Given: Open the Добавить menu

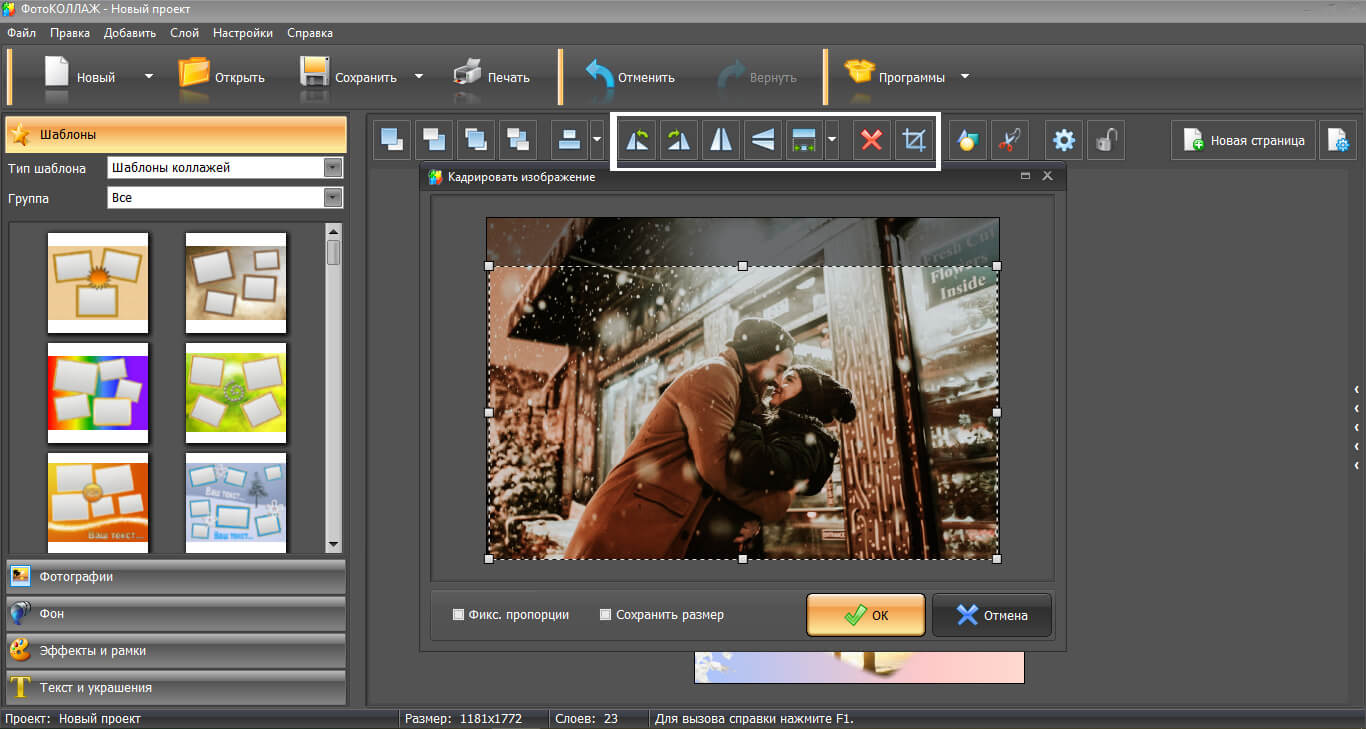Looking at the screenshot, I should tap(130, 33).
